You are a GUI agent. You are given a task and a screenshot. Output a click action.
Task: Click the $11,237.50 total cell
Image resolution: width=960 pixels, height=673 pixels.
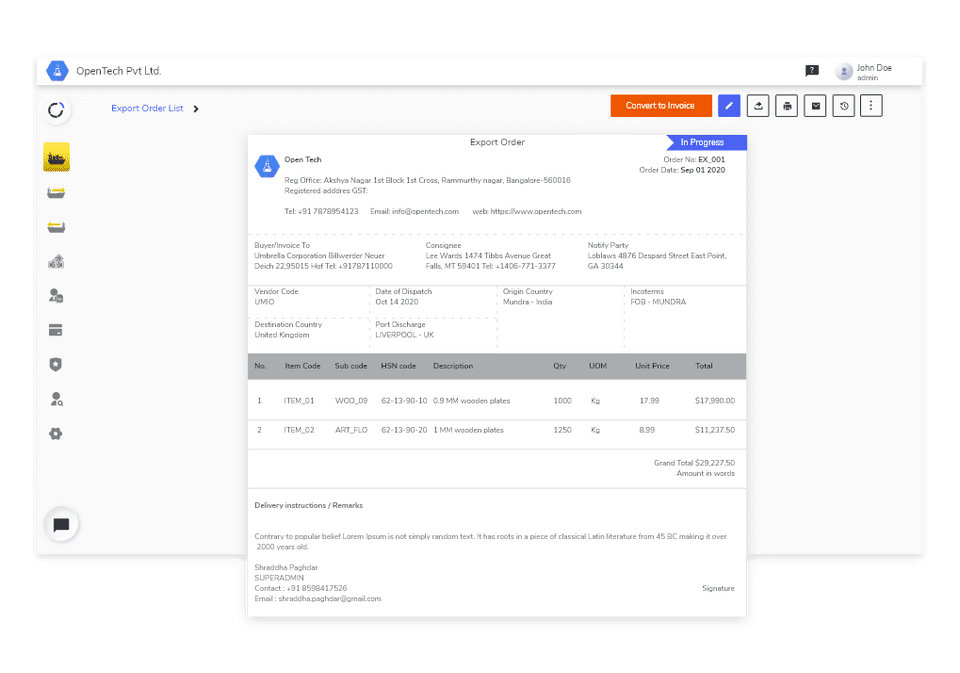pyautogui.click(x=714, y=430)
